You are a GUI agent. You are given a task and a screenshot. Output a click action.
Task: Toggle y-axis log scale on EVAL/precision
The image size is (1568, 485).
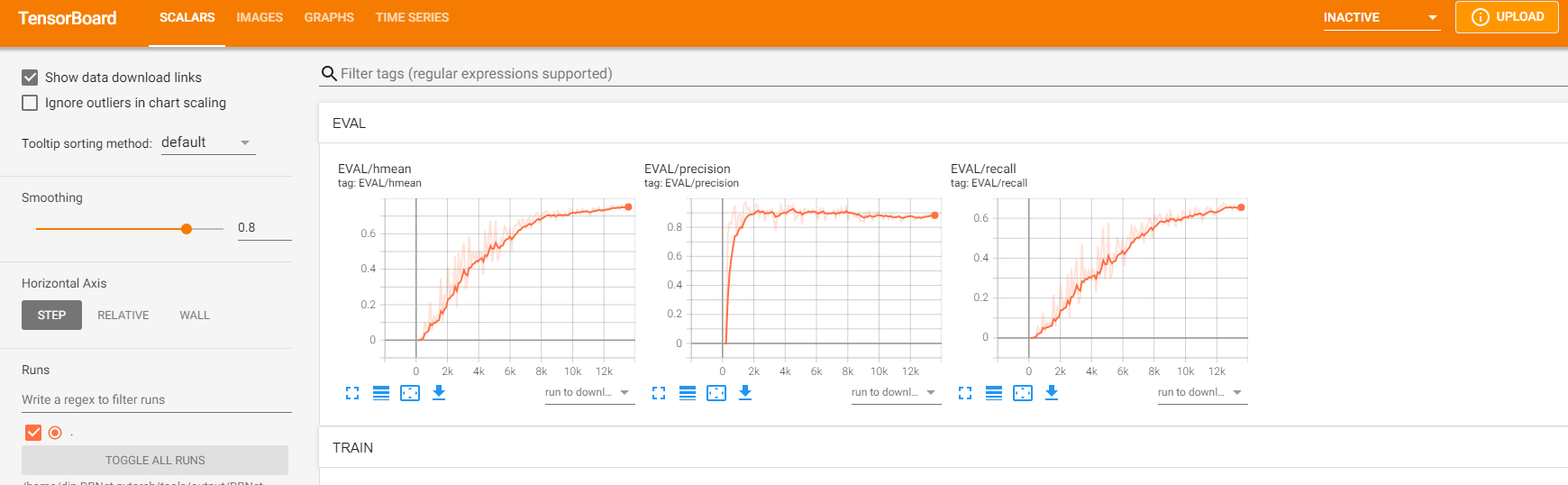[688, 393]
